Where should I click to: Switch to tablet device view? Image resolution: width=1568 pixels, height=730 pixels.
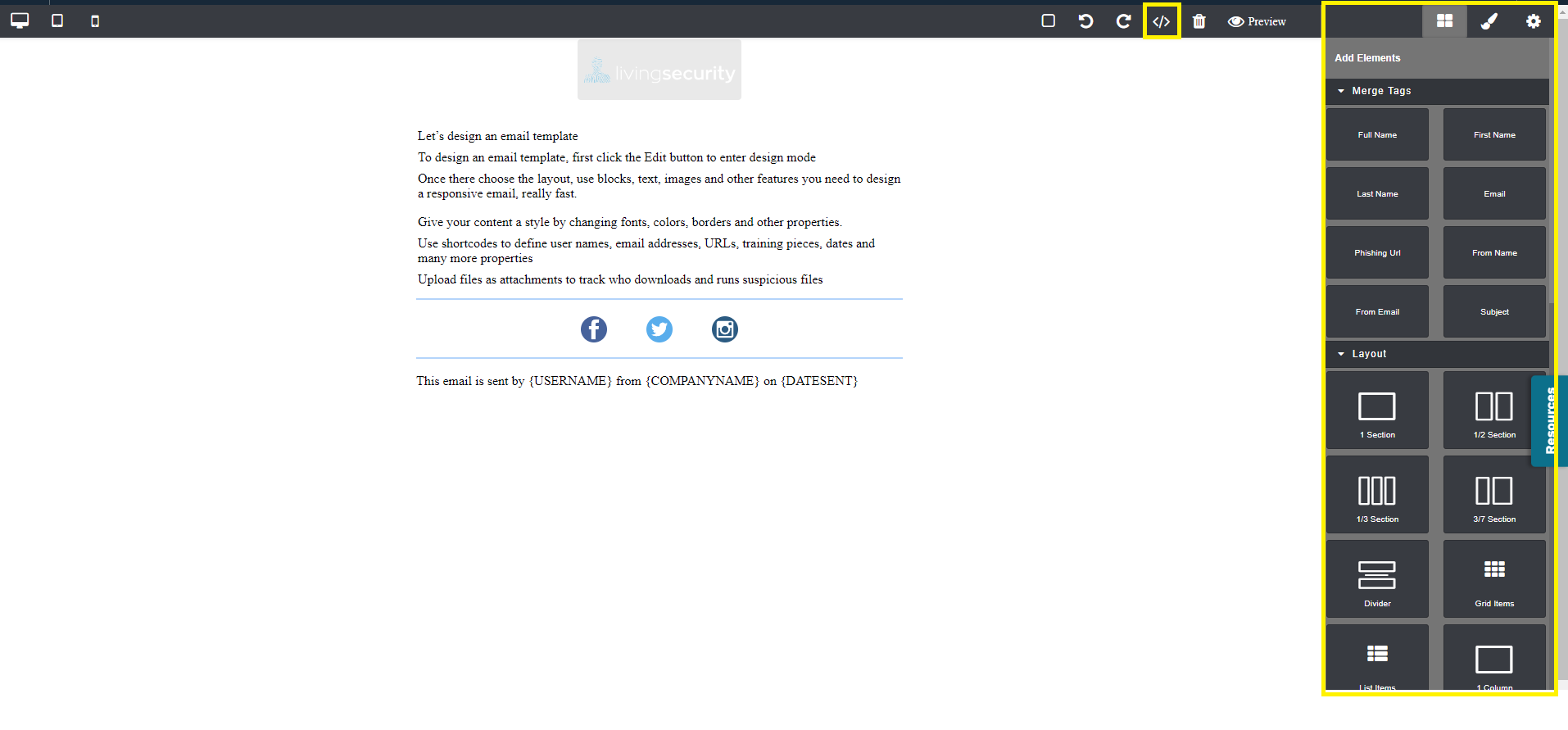coord(57,20)
